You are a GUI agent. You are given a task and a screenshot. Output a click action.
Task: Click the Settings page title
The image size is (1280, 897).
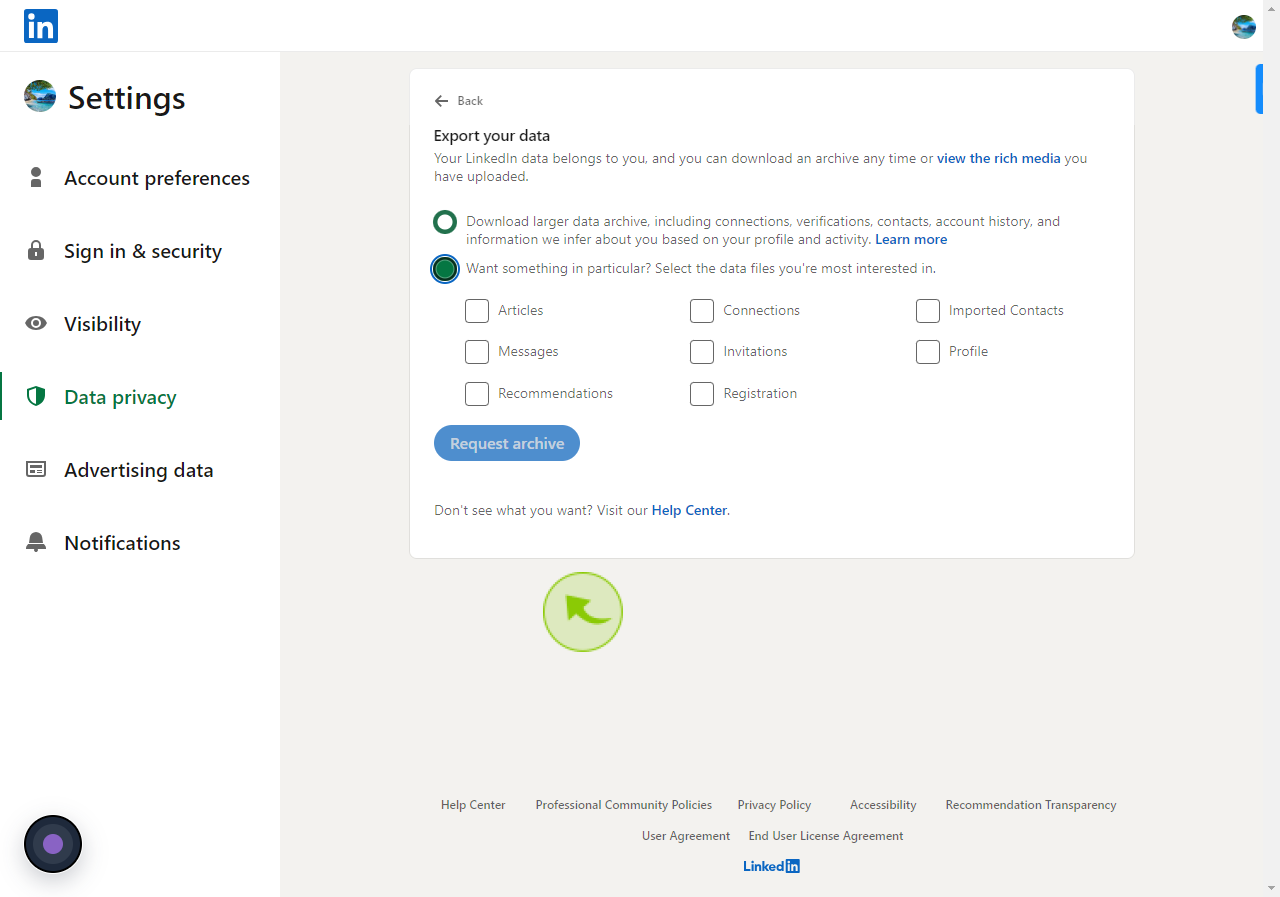point(127,98)
